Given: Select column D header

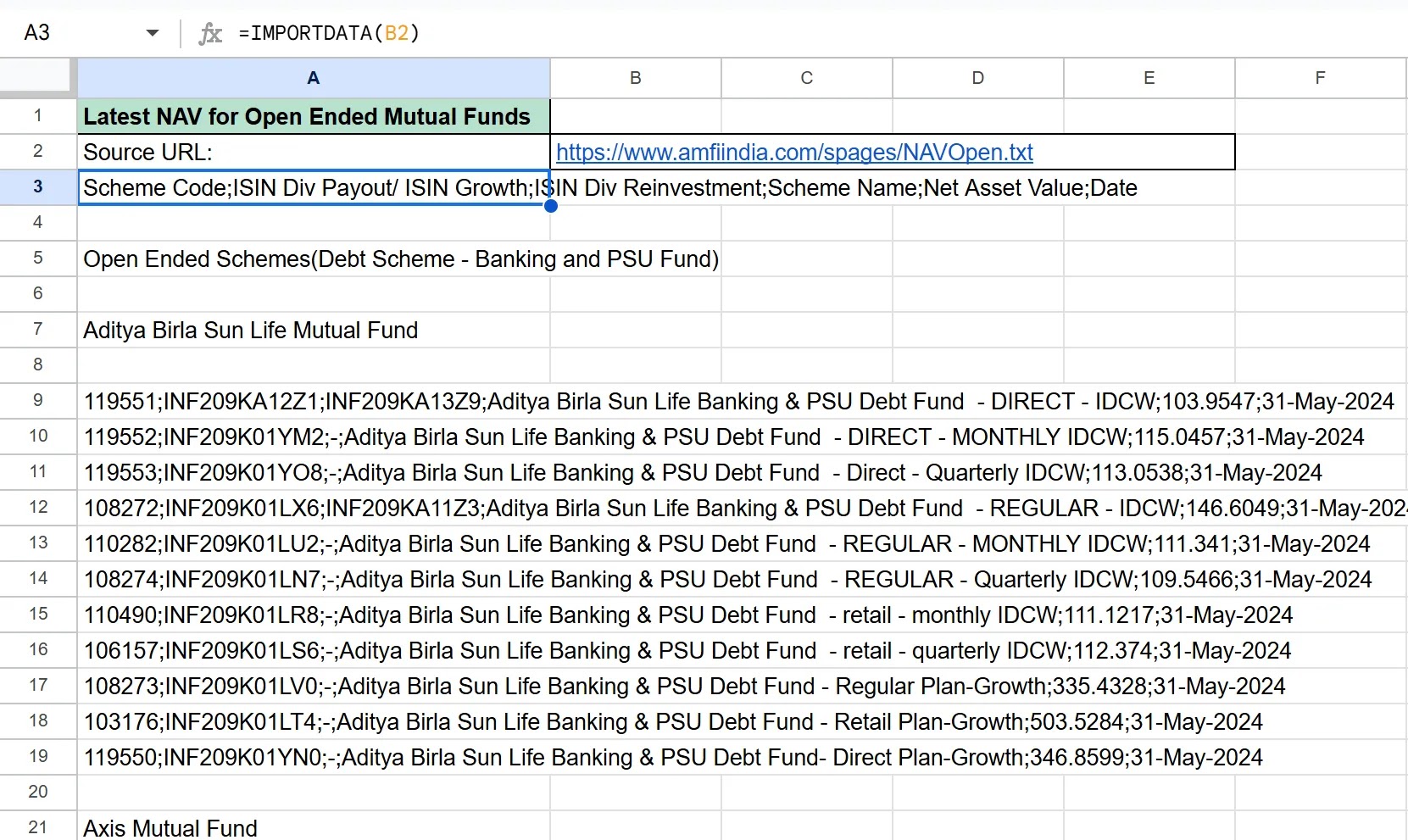Looking at the screenshot, I should (978, 78).
